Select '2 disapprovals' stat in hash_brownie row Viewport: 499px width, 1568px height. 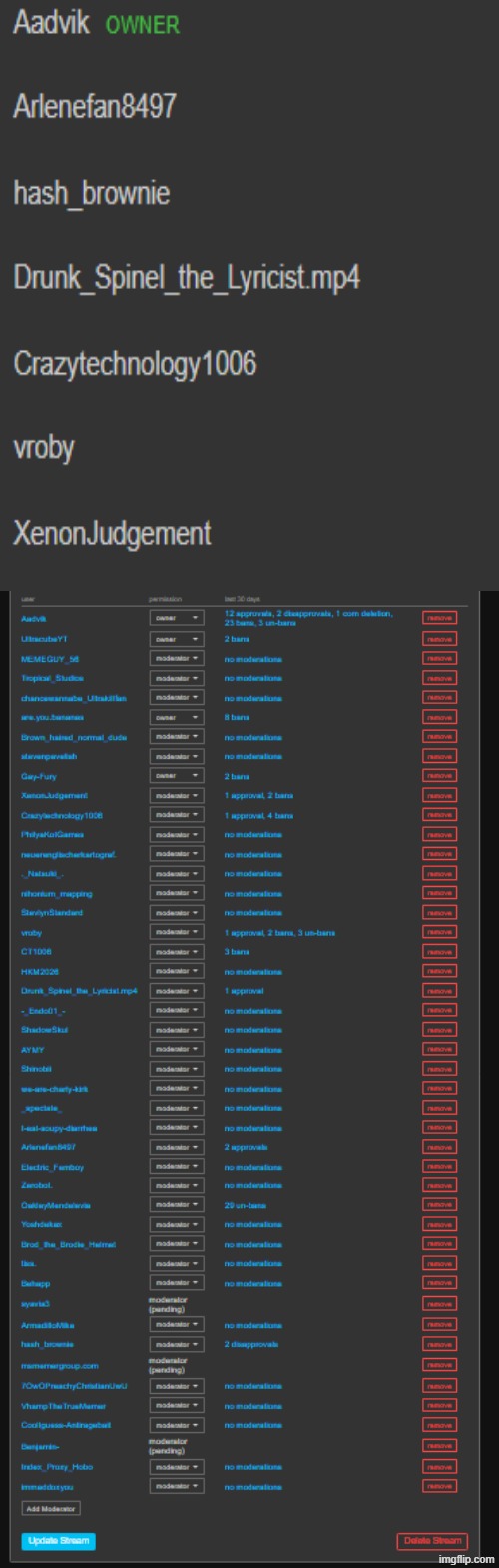pyautogui.click(x=251, y=1344)
